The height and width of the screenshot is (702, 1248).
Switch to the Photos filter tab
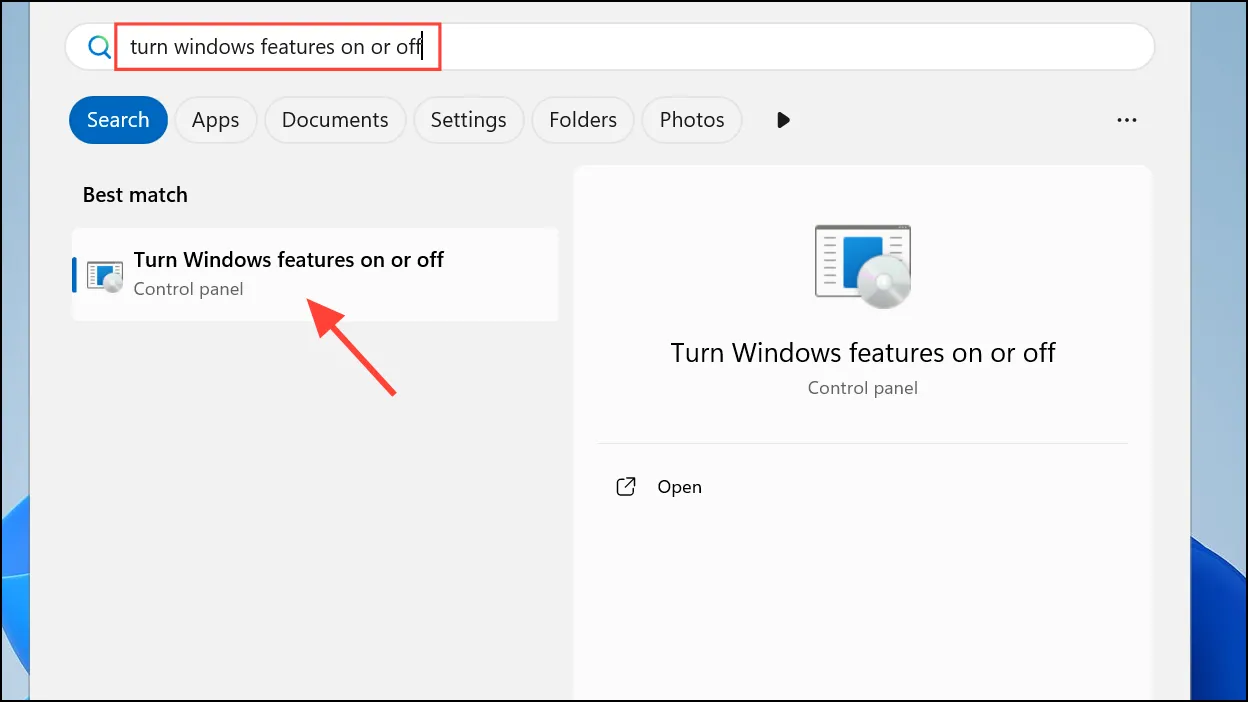pyautogui.click(x=692, y=120)
